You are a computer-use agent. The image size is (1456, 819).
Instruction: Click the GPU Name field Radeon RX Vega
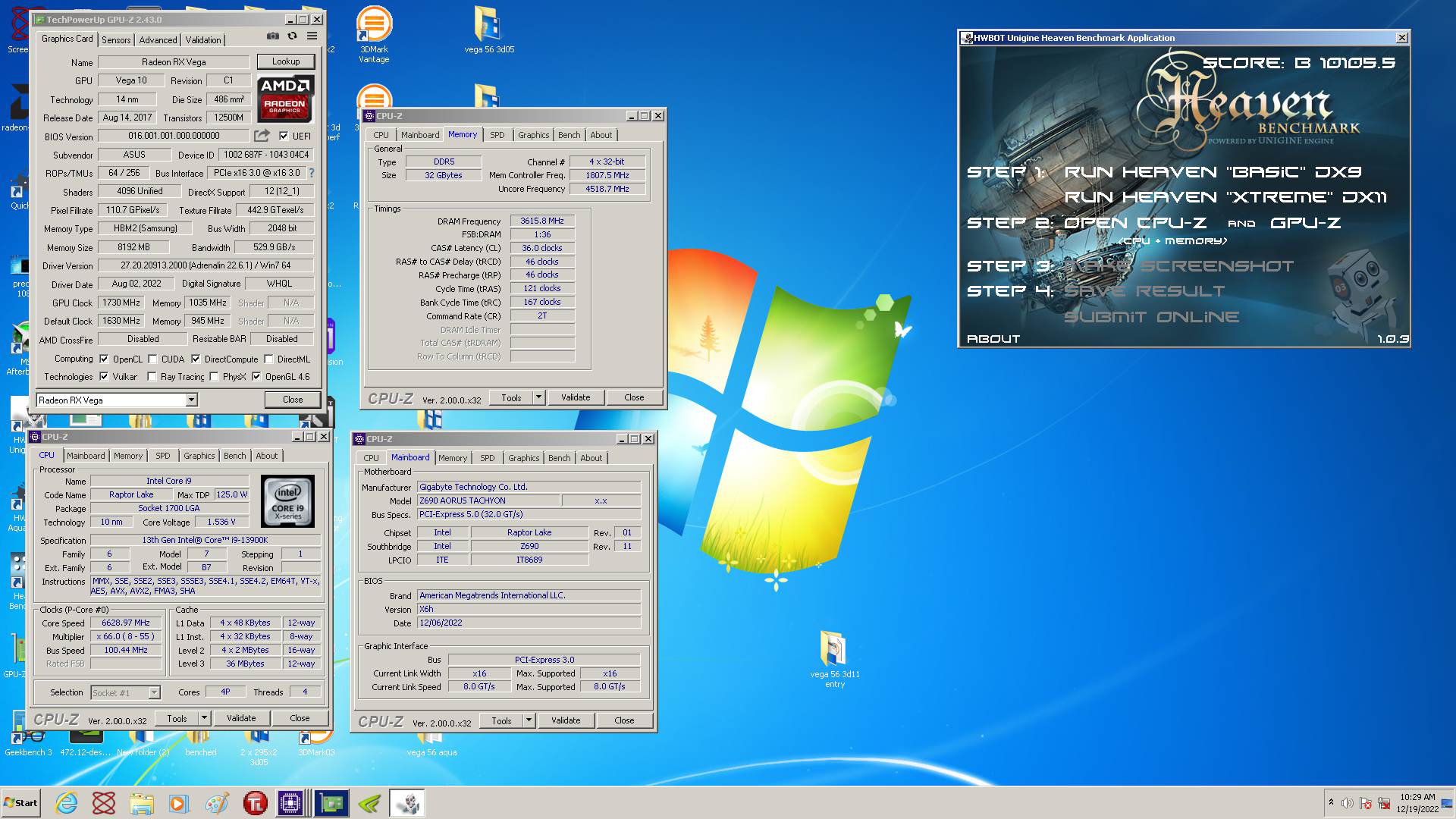click(174, 62)
